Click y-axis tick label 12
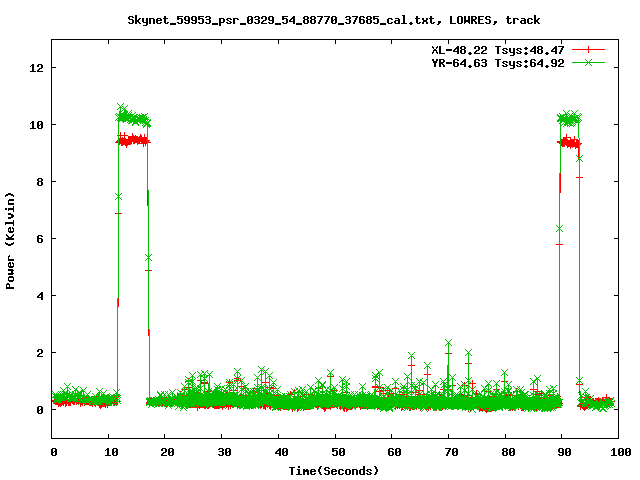Image resolution: width=640 pixels, height=480 pixels. 36,68
